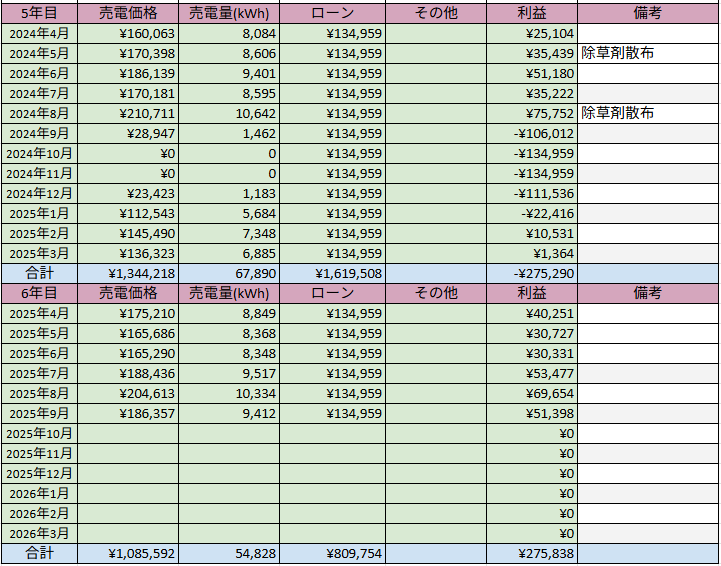This screenshot has width=721, height=566.
Task: Click the 67,890 total kWh cell
Action: click(x=229, y=273)
